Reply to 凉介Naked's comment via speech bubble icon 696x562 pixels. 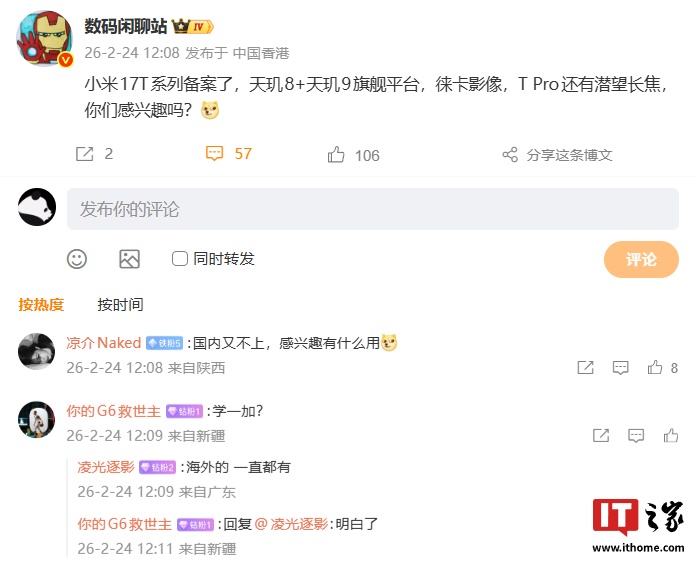click(621, 368)
